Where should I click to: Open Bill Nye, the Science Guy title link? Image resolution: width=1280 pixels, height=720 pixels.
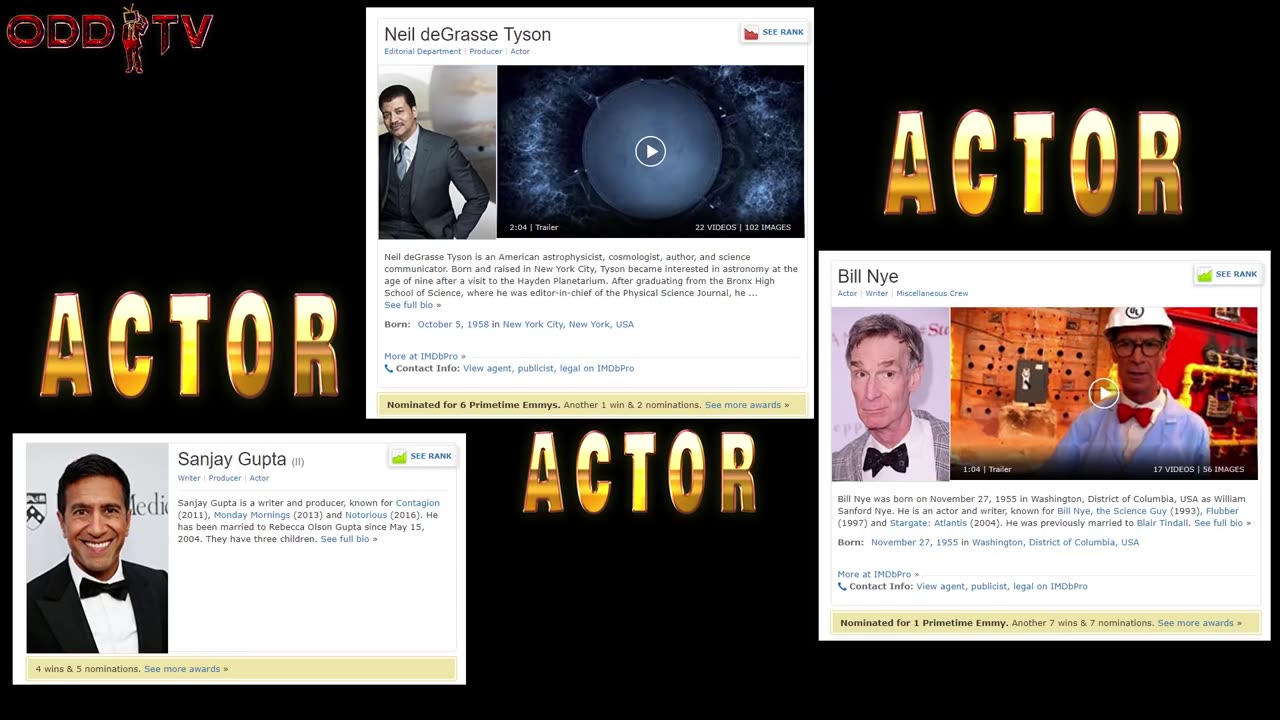1112,511
